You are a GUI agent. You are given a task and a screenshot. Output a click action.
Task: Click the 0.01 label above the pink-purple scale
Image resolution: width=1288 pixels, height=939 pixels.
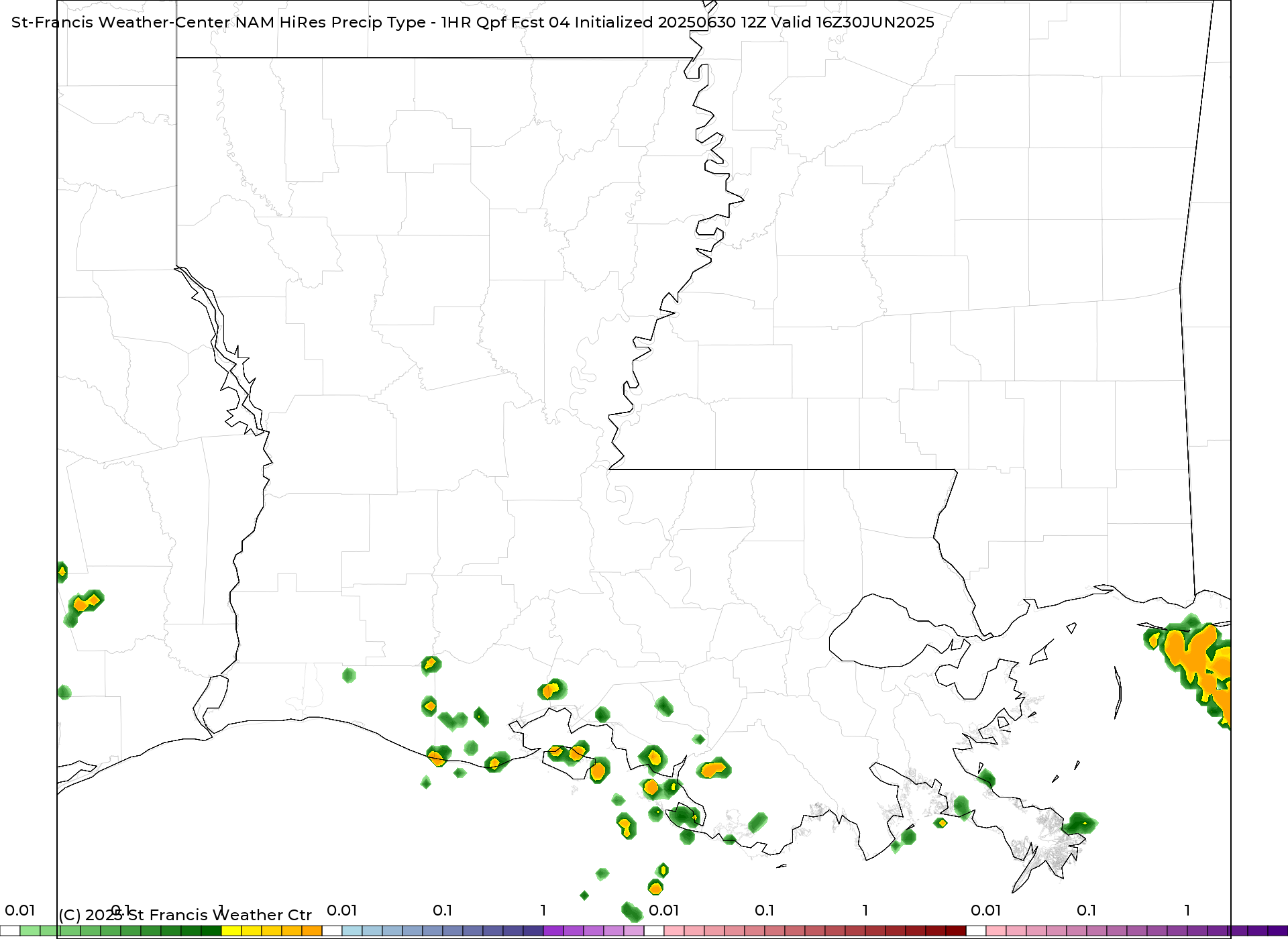point(986,910)
